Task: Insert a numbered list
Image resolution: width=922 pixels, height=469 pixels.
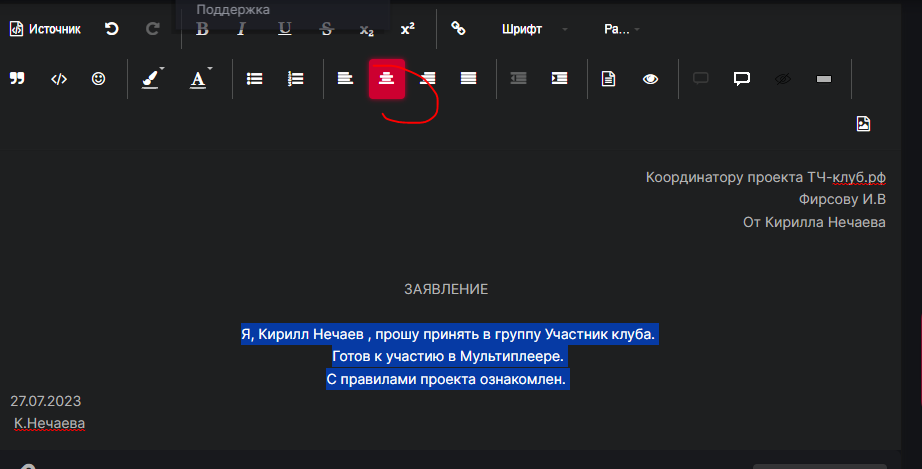Action: pos(296,79)
